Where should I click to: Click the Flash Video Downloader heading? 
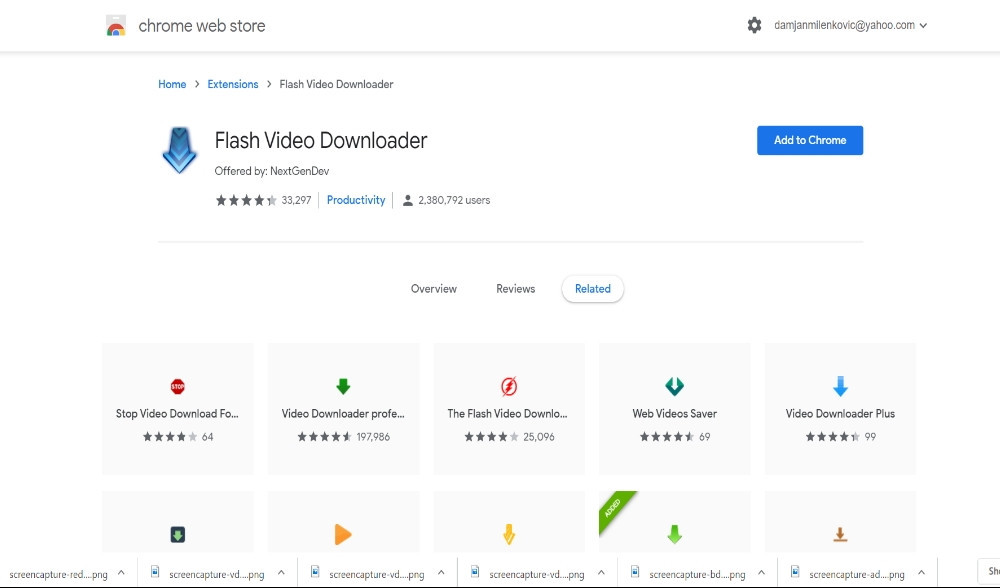321,140
